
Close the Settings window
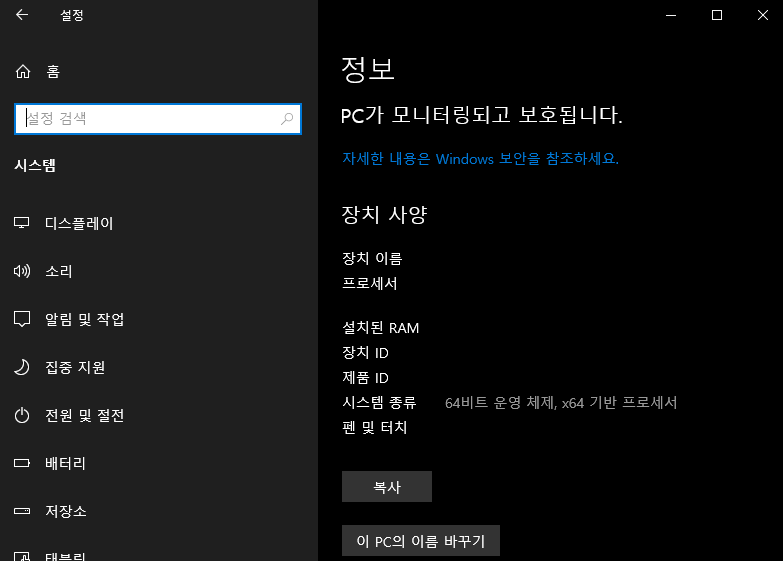click(x=763, y=15)
